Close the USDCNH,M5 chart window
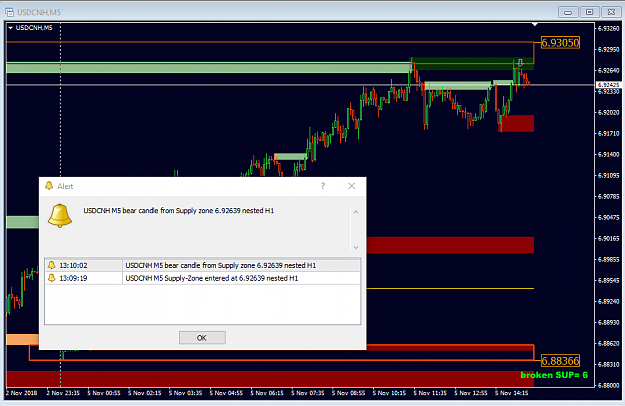625x406 pixels. pos(611,12)
